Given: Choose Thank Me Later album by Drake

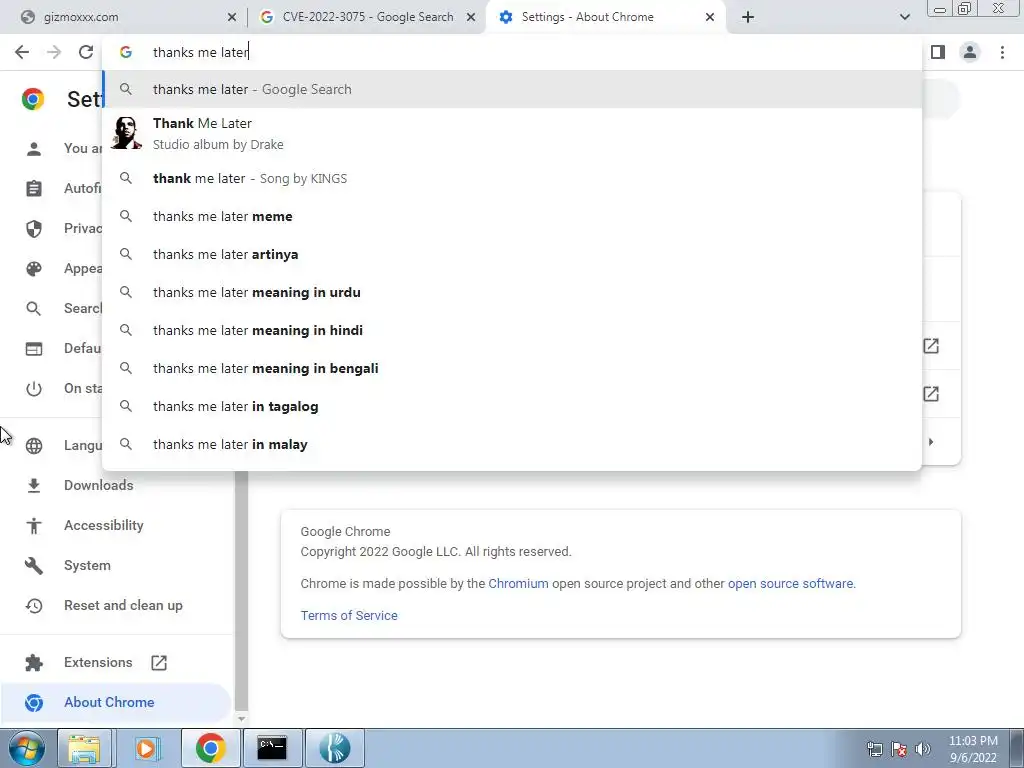Looking at the screenshot, I should (x=512, y=133).
